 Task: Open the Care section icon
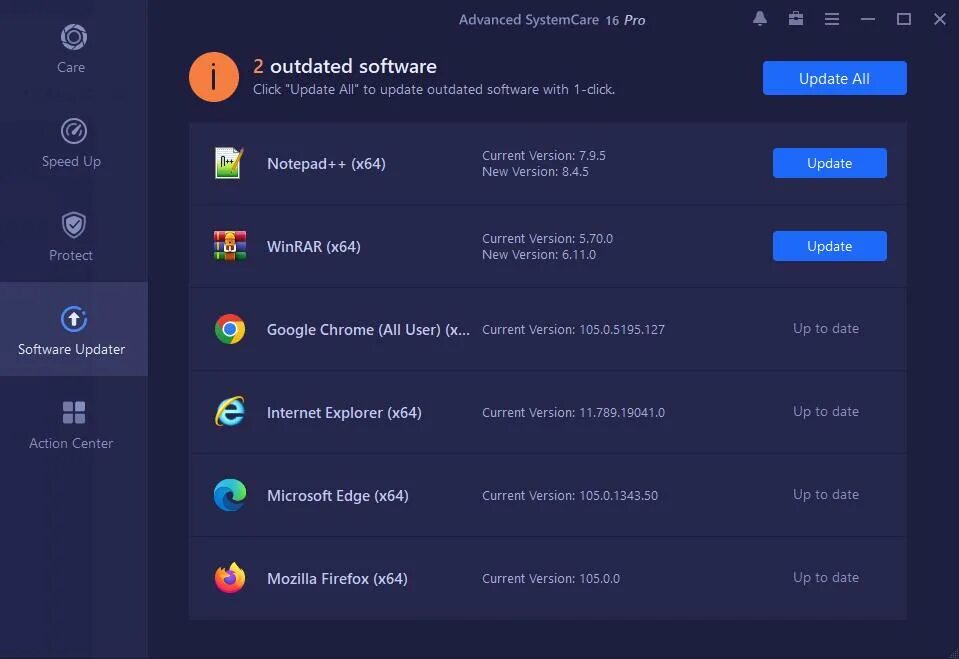[x=73, y=37]
